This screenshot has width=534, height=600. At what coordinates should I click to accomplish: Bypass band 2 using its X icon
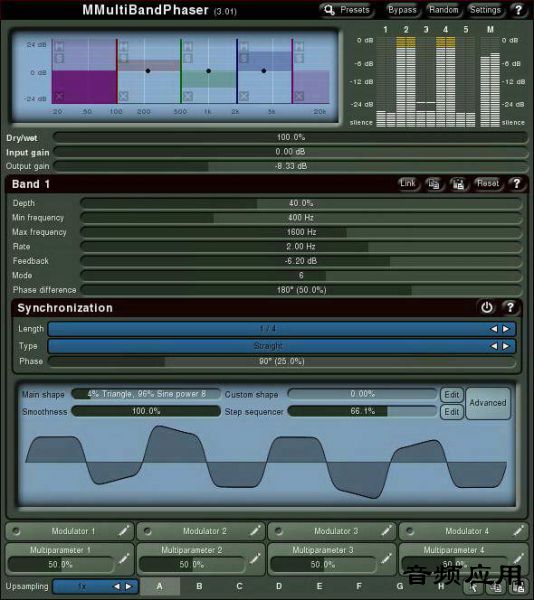(x=123, y=96)
